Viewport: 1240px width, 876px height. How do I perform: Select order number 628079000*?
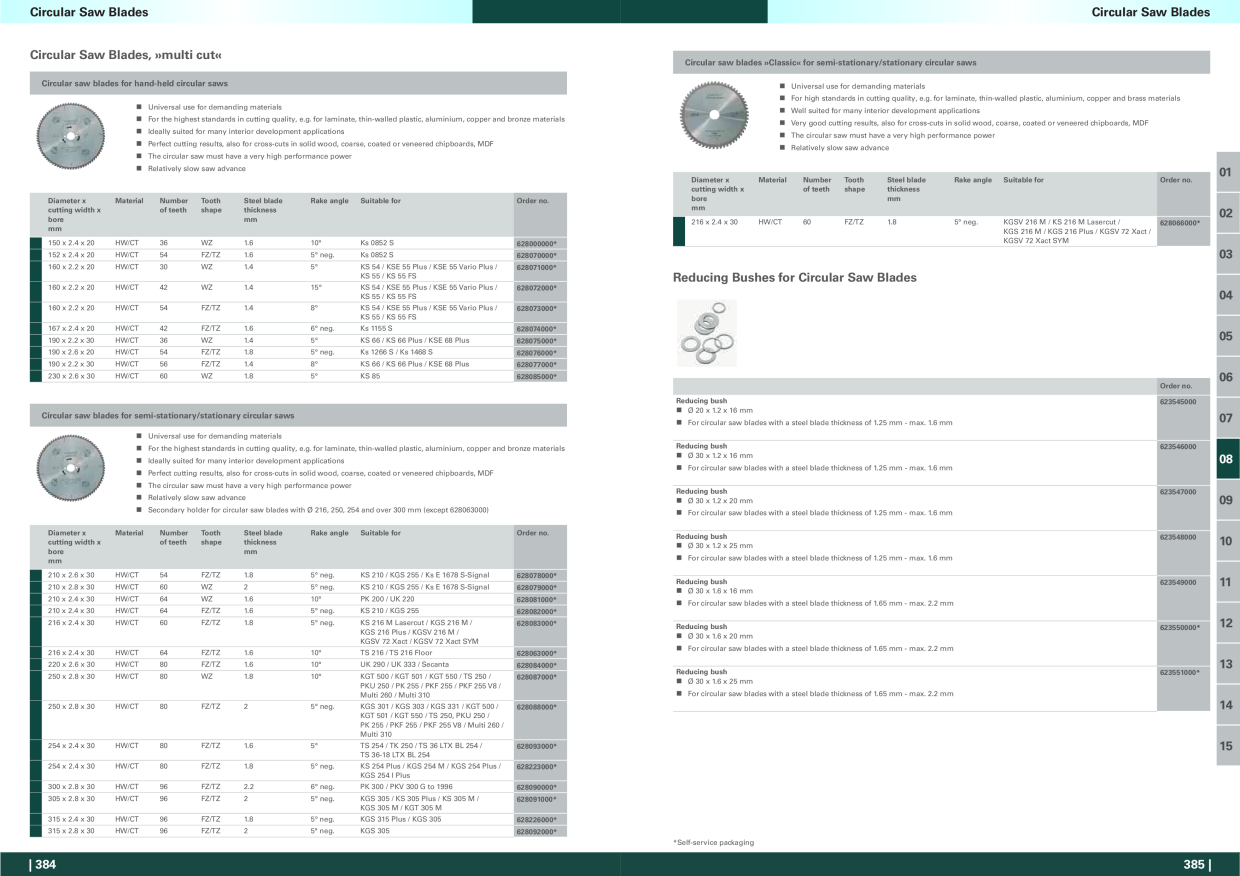tap(536, 588)
